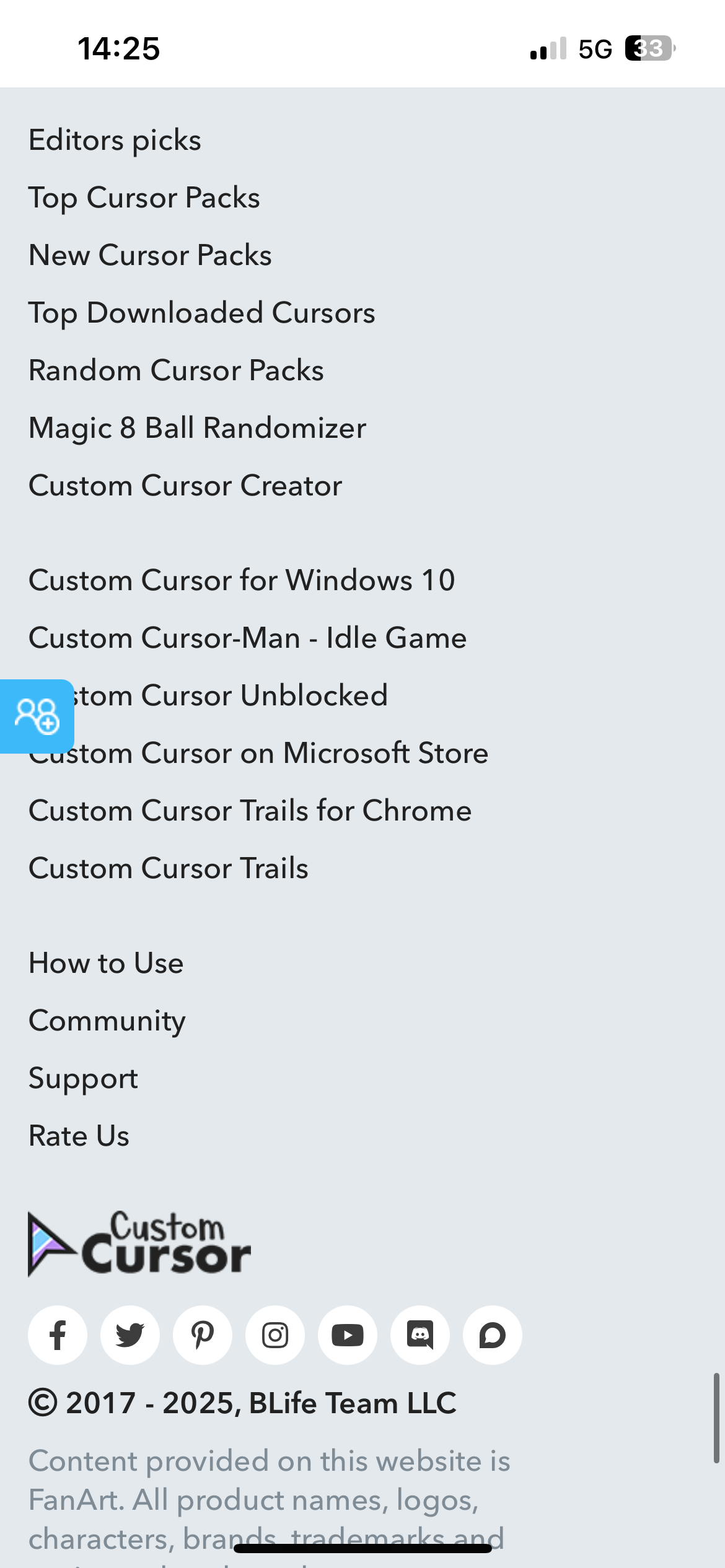Viewport: 725px width, 1568px height.
Task: Open the Pinterest social icon
Action: tap(203, 1335)
